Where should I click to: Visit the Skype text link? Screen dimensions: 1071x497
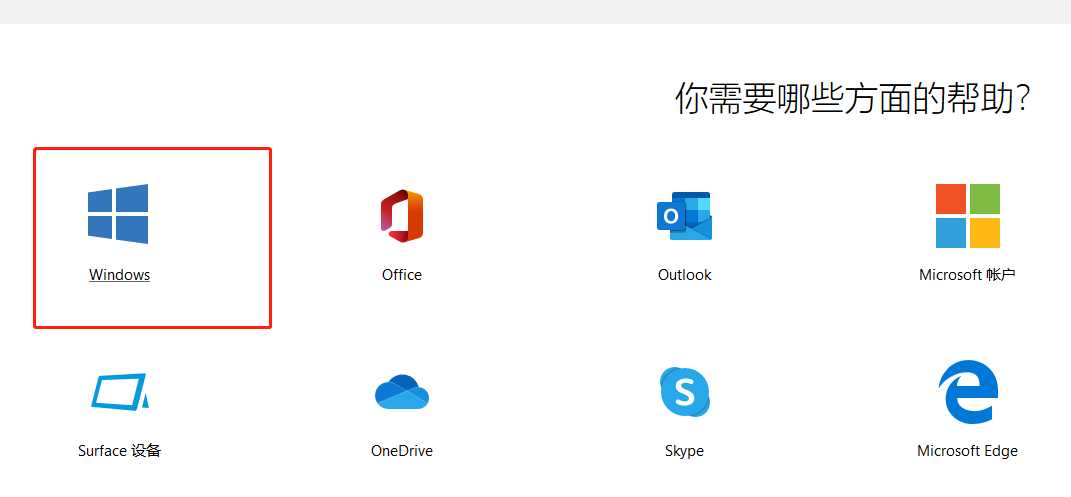tap(684, 451)
